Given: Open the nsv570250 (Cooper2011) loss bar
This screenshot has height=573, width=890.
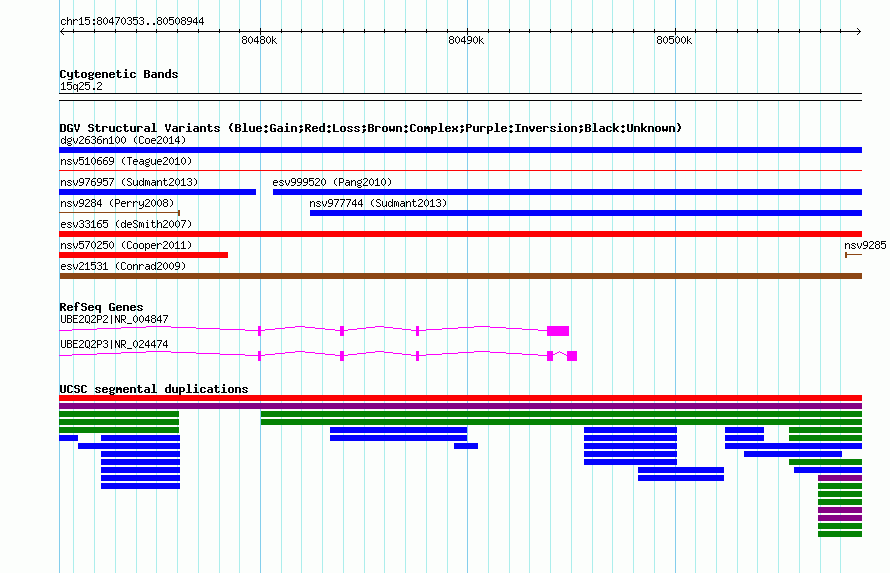Looking at the screenshot, I should pyautogui.click(x=144, y=255).
